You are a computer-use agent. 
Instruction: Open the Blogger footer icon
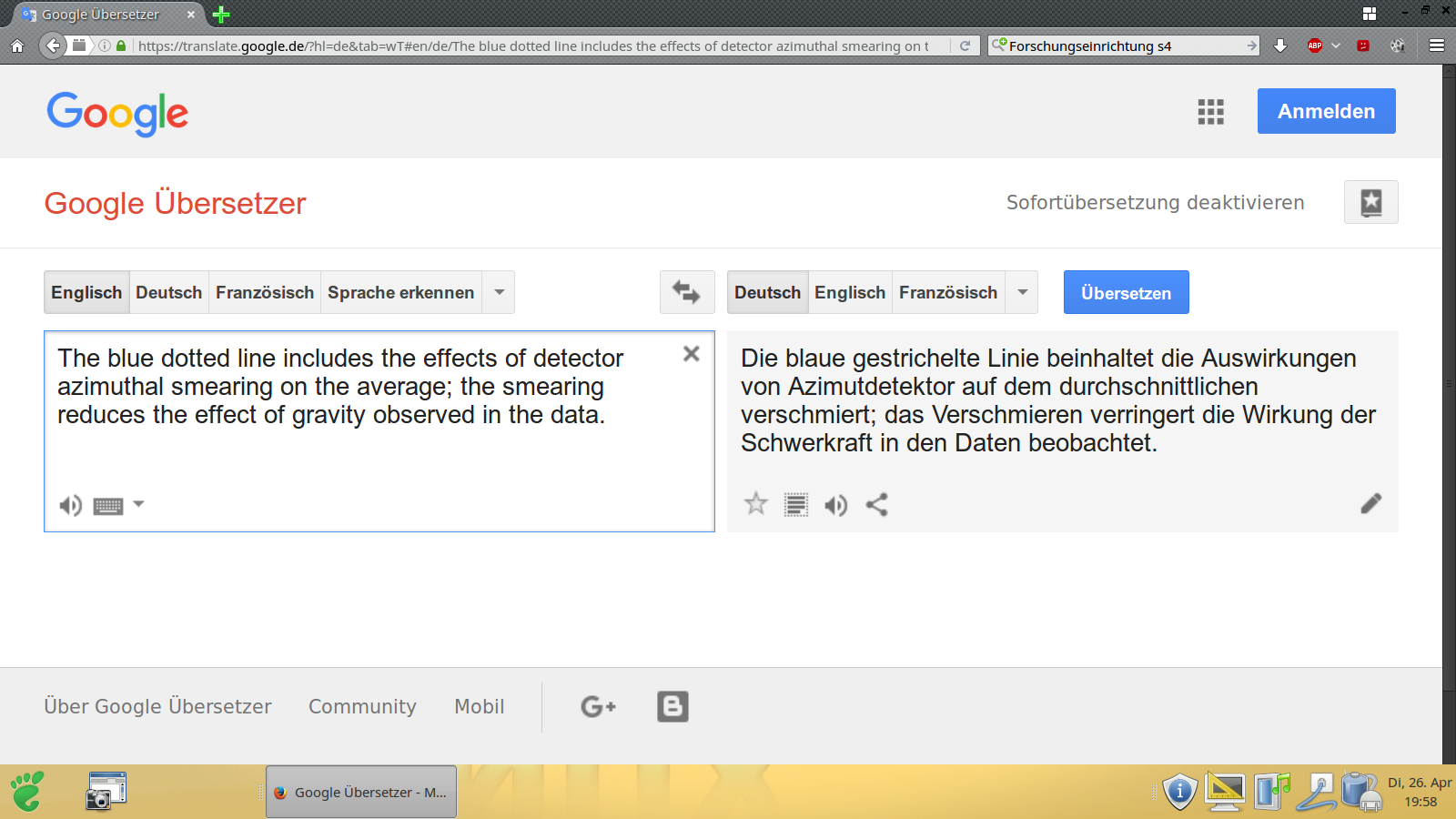tap(672, 706)
